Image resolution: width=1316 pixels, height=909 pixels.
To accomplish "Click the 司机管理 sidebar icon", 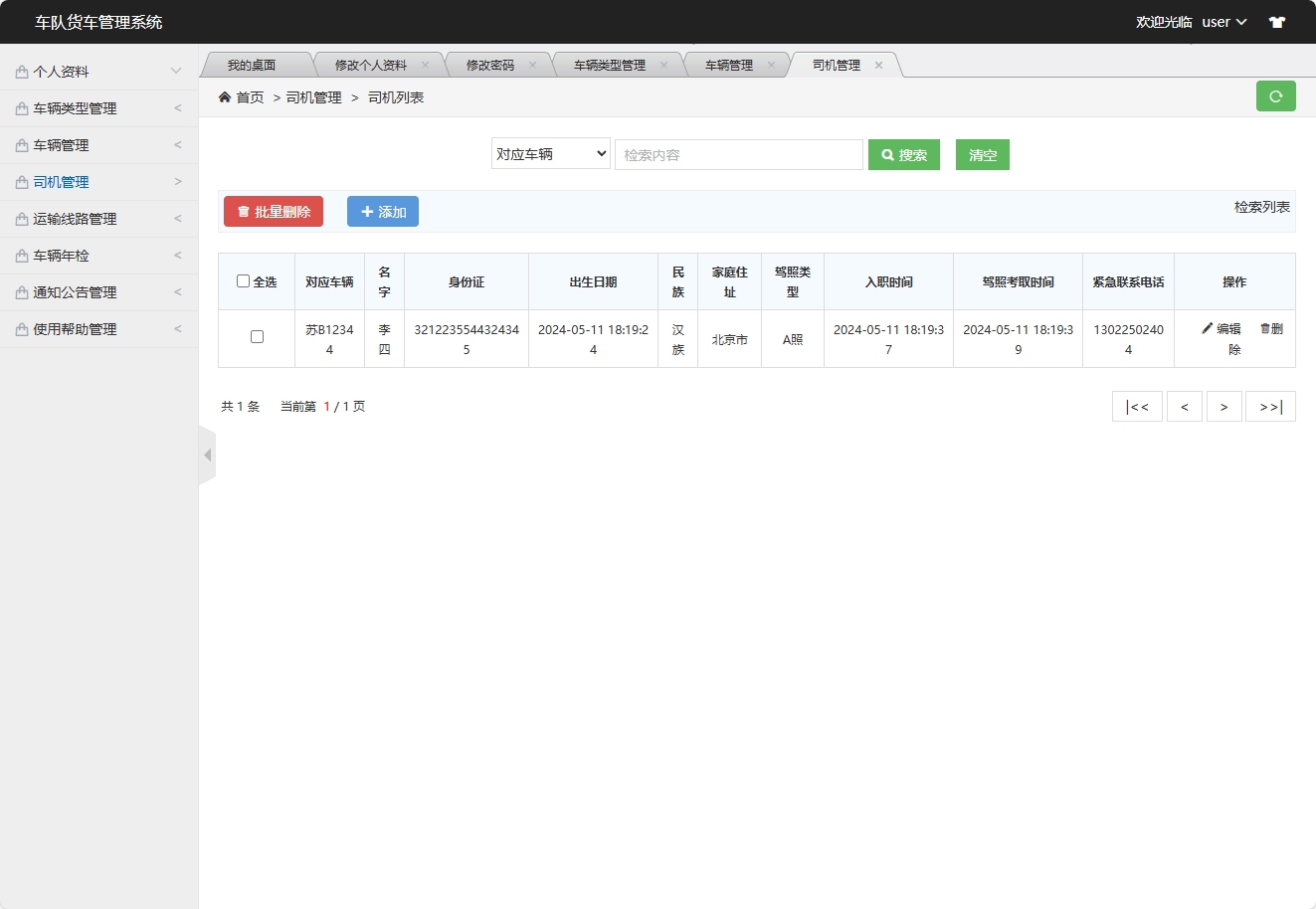I will pos(20,182).
